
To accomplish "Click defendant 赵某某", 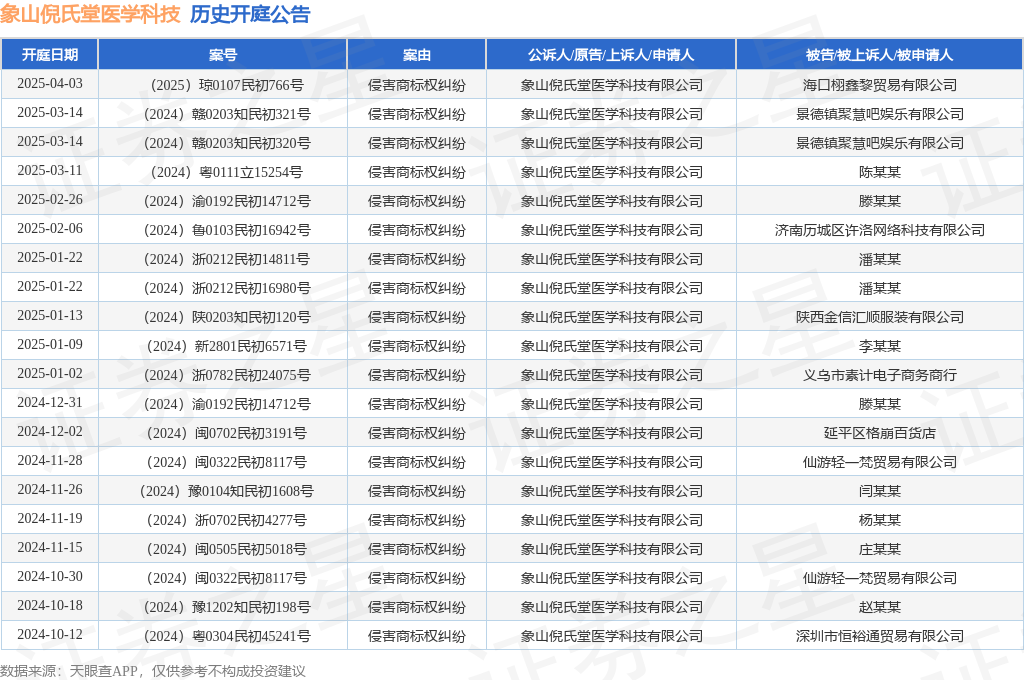I will coord(880,607).
